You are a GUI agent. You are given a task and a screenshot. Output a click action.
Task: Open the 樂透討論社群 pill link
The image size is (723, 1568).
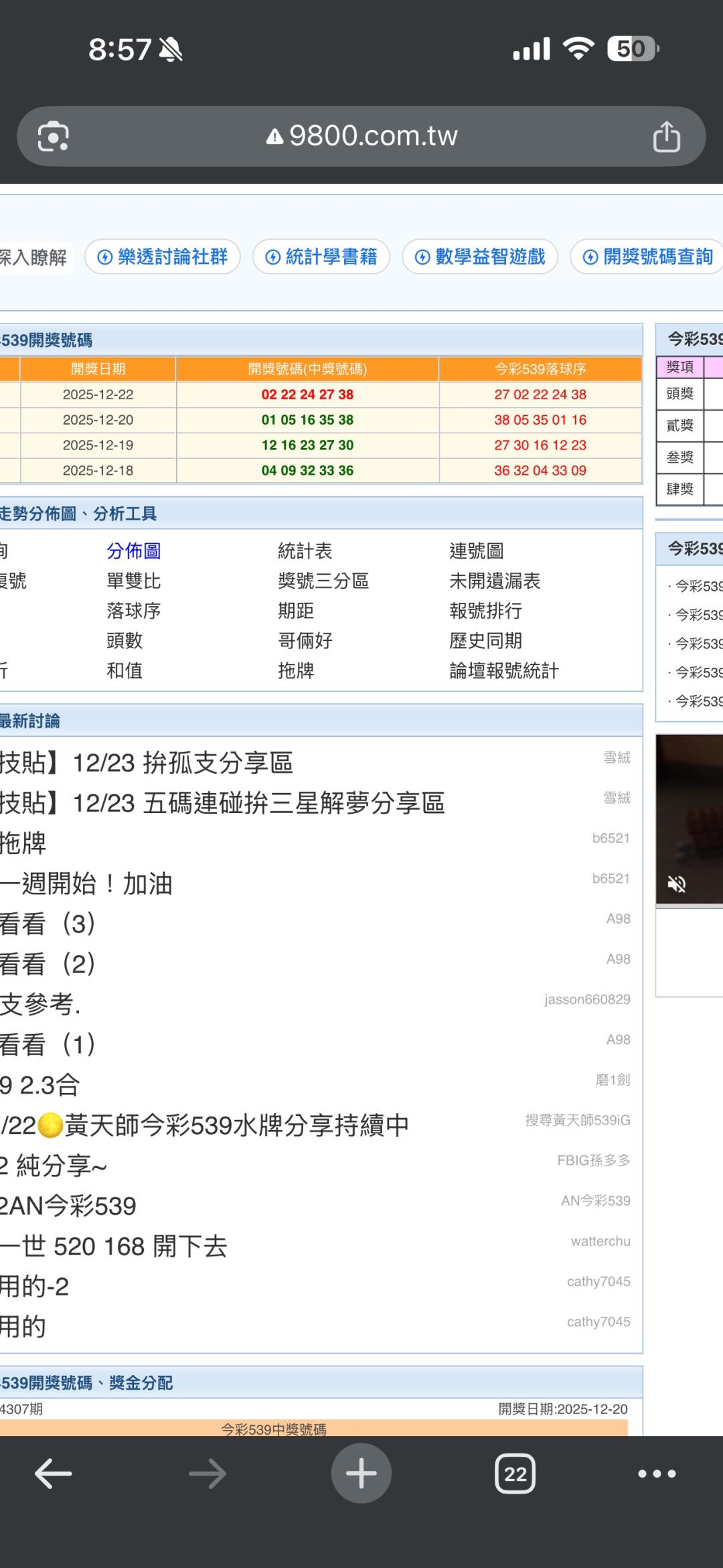163,257
